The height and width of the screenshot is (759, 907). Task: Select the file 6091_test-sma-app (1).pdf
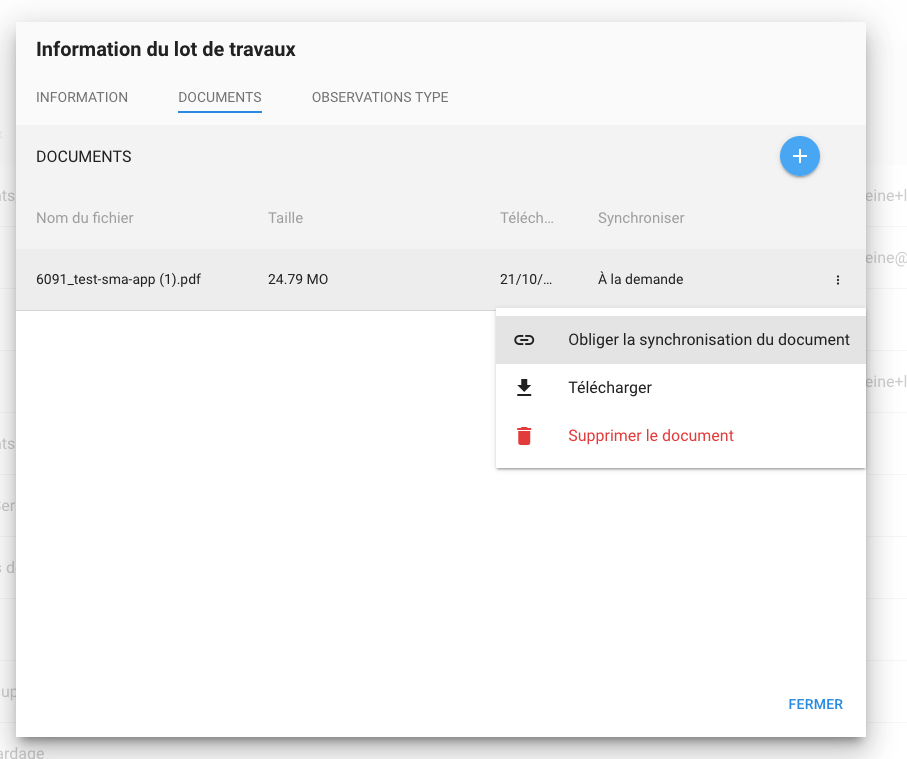point(118,280)
